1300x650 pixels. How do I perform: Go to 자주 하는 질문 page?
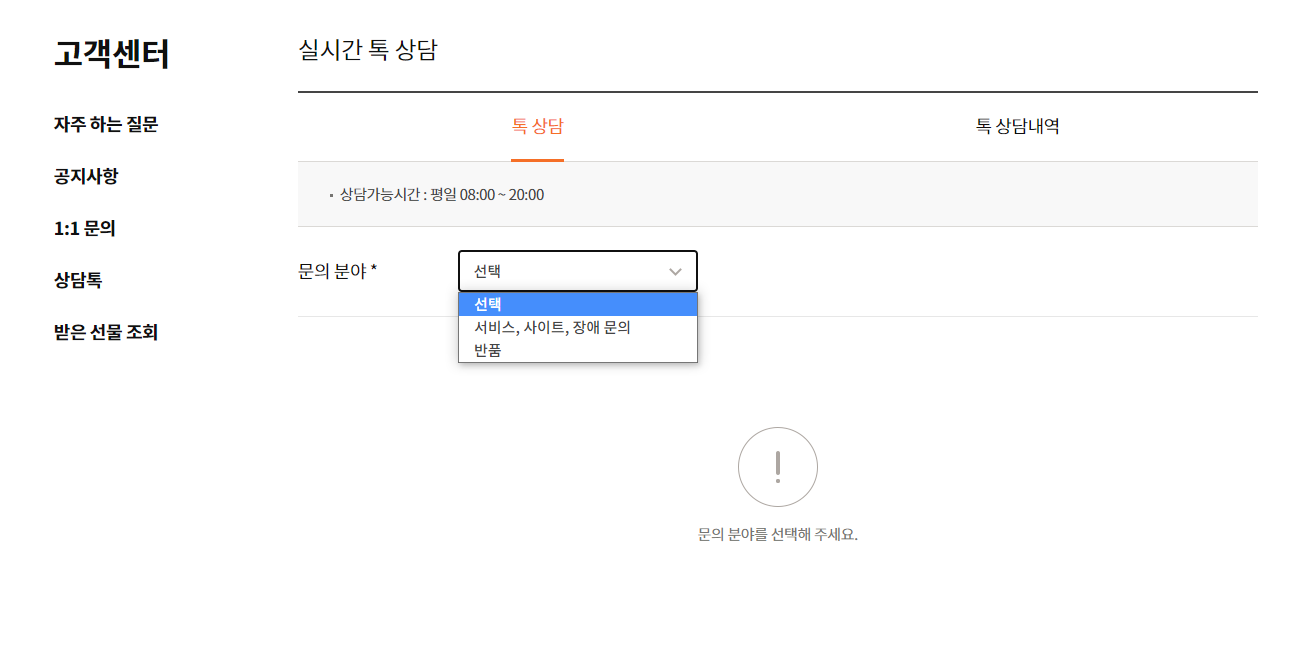coord(106,125)
